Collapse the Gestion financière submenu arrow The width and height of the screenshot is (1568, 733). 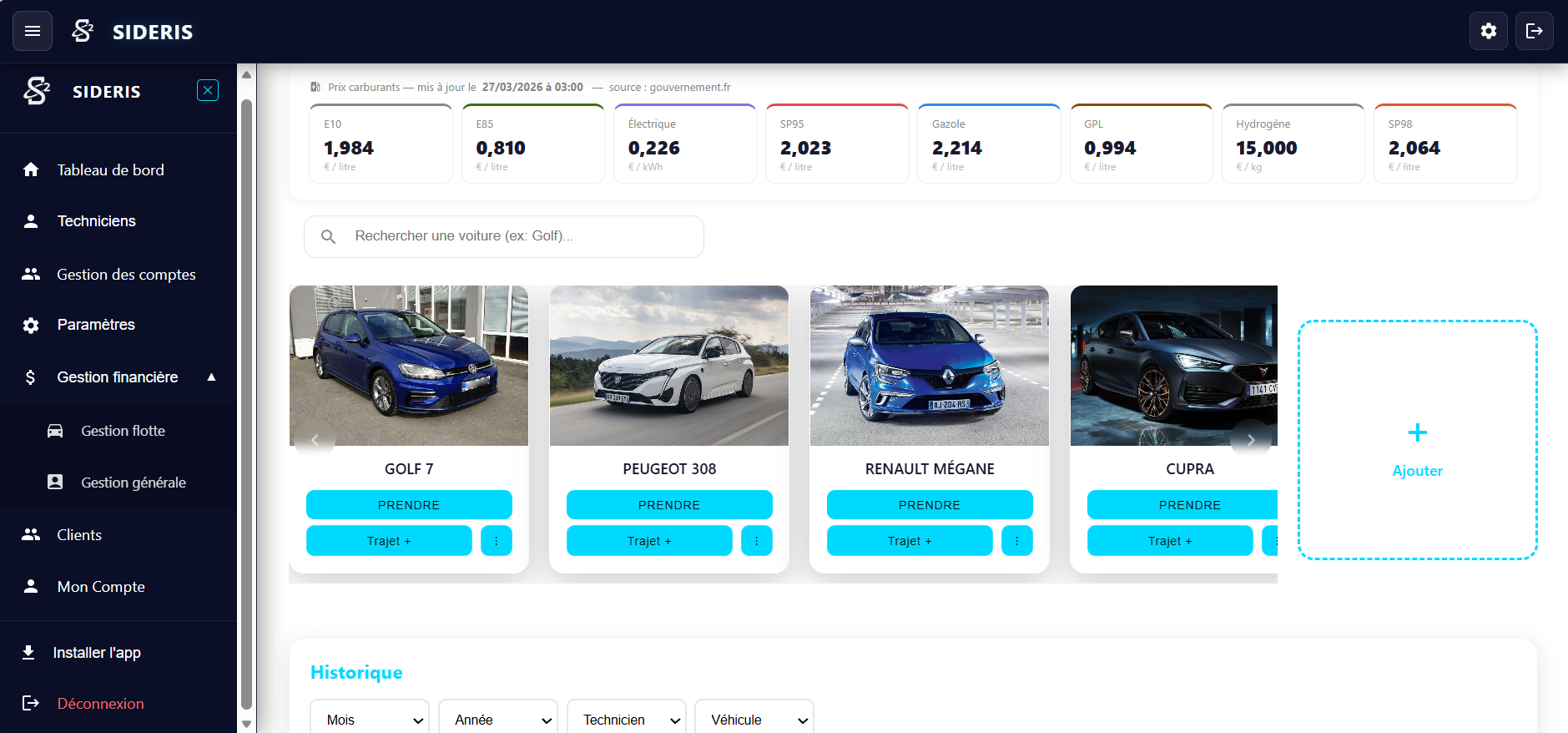pos(211,377)
